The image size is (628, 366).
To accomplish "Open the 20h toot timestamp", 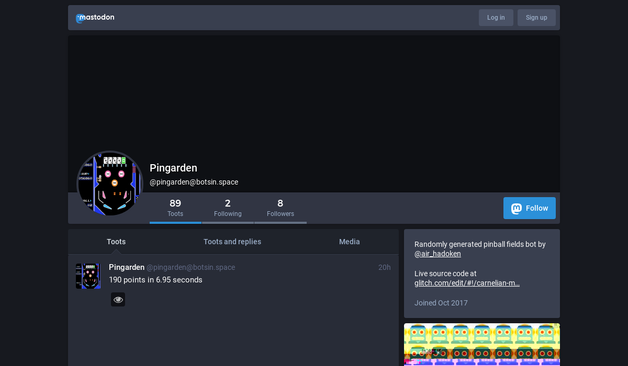I will 384,267.
